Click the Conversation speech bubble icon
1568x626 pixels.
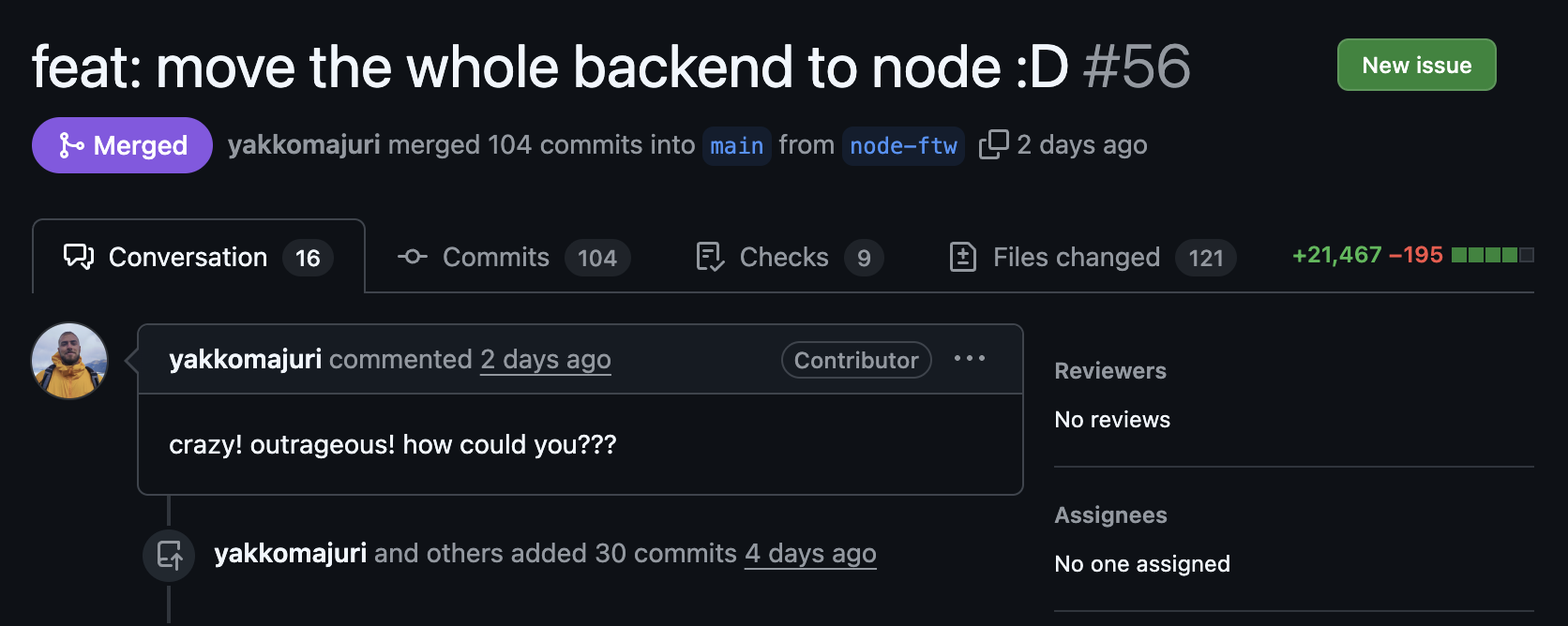click(x=79, y=257)
